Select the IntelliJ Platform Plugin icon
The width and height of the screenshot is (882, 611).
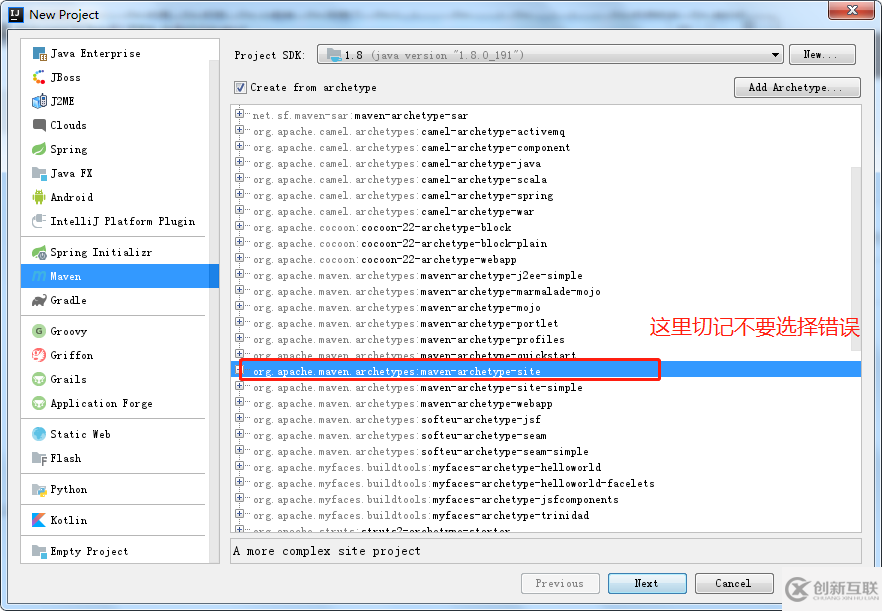point(39,221)
